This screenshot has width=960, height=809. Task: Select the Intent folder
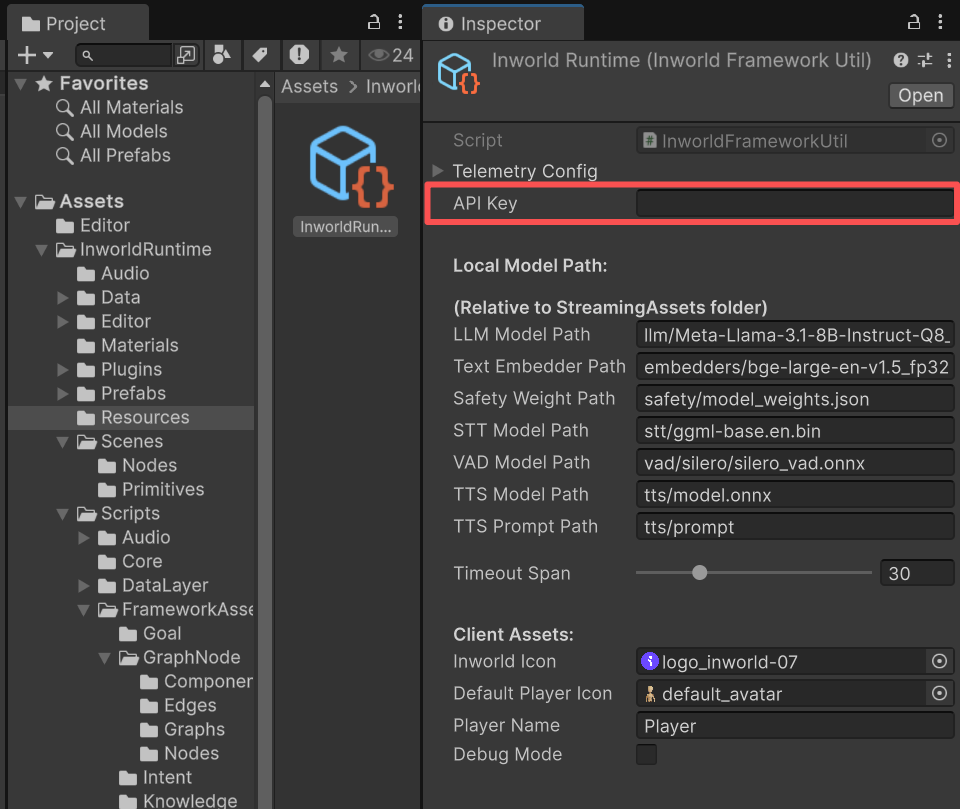coord(155,777)
